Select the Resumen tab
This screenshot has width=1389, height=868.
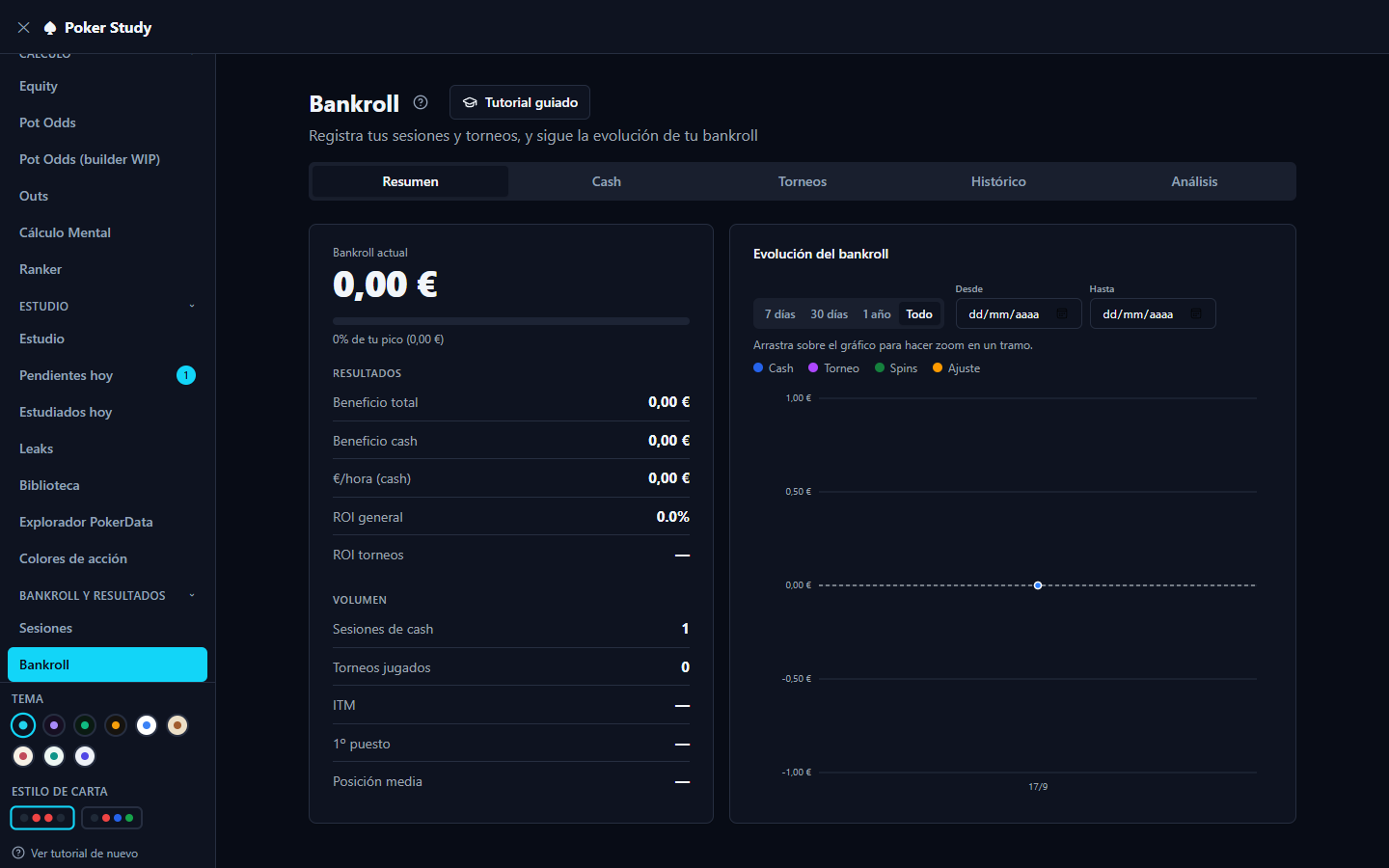(x=411, y=181)
